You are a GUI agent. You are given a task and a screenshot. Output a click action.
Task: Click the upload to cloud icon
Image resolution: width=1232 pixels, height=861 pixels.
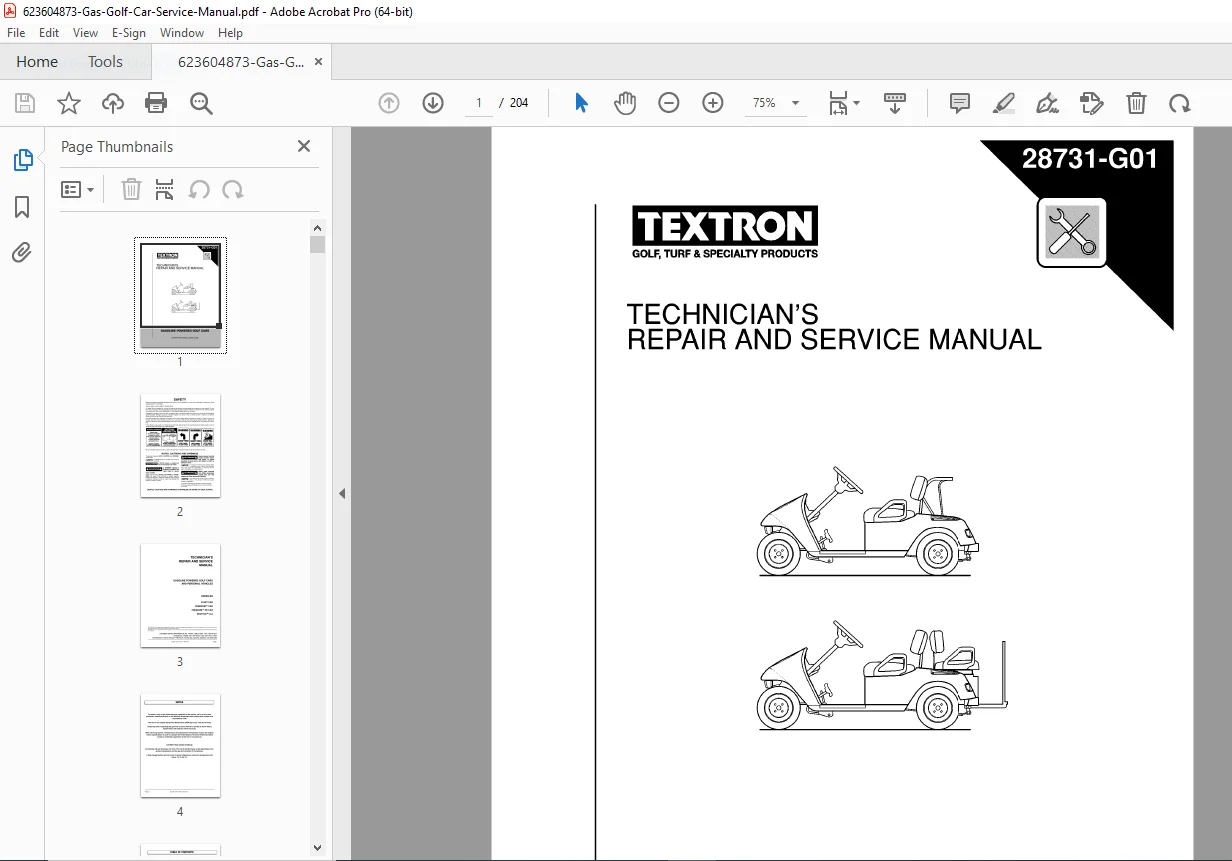113,103
